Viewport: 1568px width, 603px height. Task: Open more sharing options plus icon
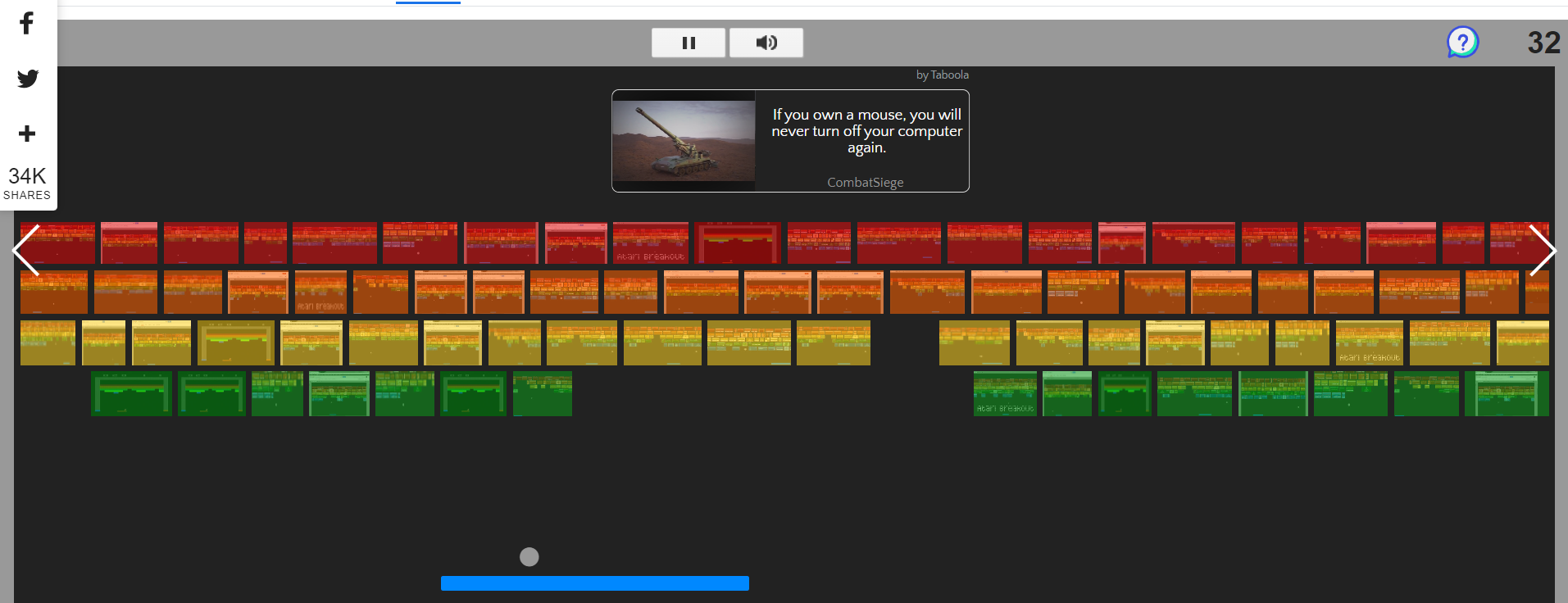tap(27, 134)
